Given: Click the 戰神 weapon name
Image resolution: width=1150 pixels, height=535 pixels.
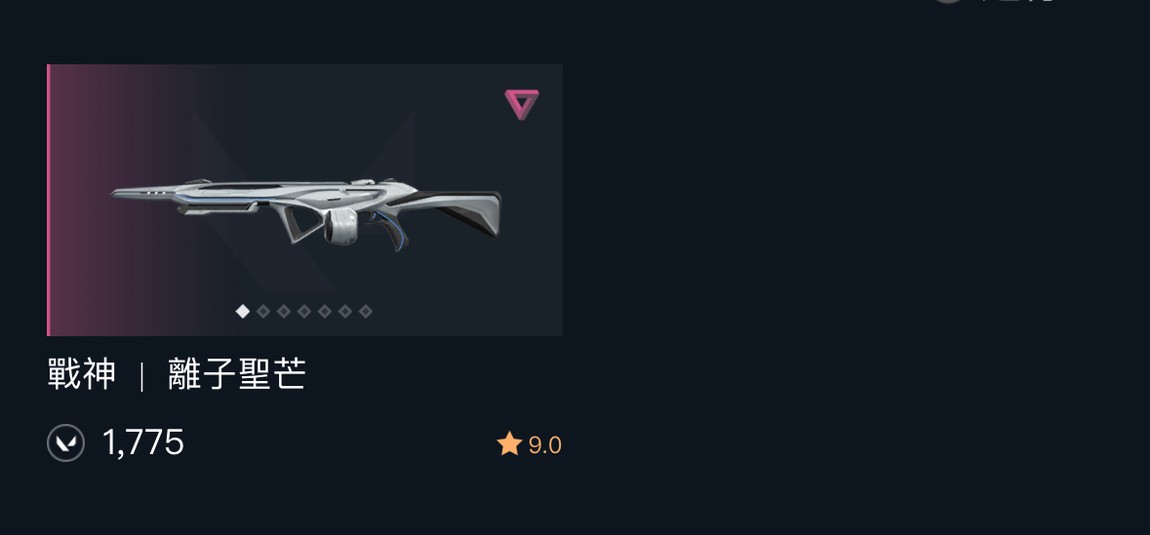Looking at the screenshot, I should tap(81, 374).
